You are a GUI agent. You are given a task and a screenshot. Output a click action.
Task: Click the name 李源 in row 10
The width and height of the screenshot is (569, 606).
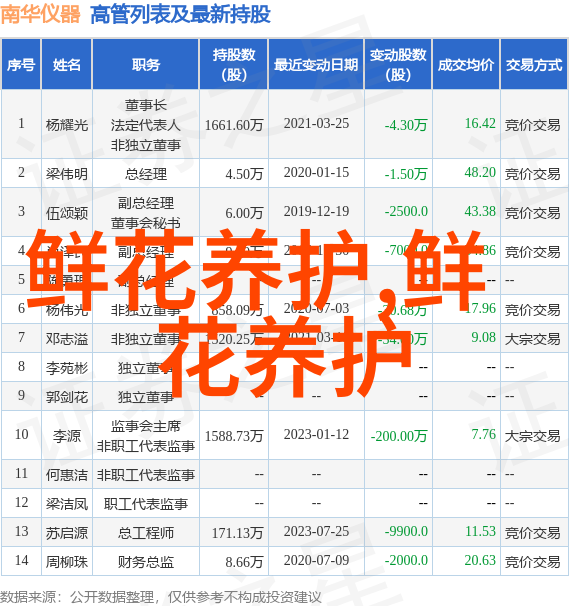[67, 436]
